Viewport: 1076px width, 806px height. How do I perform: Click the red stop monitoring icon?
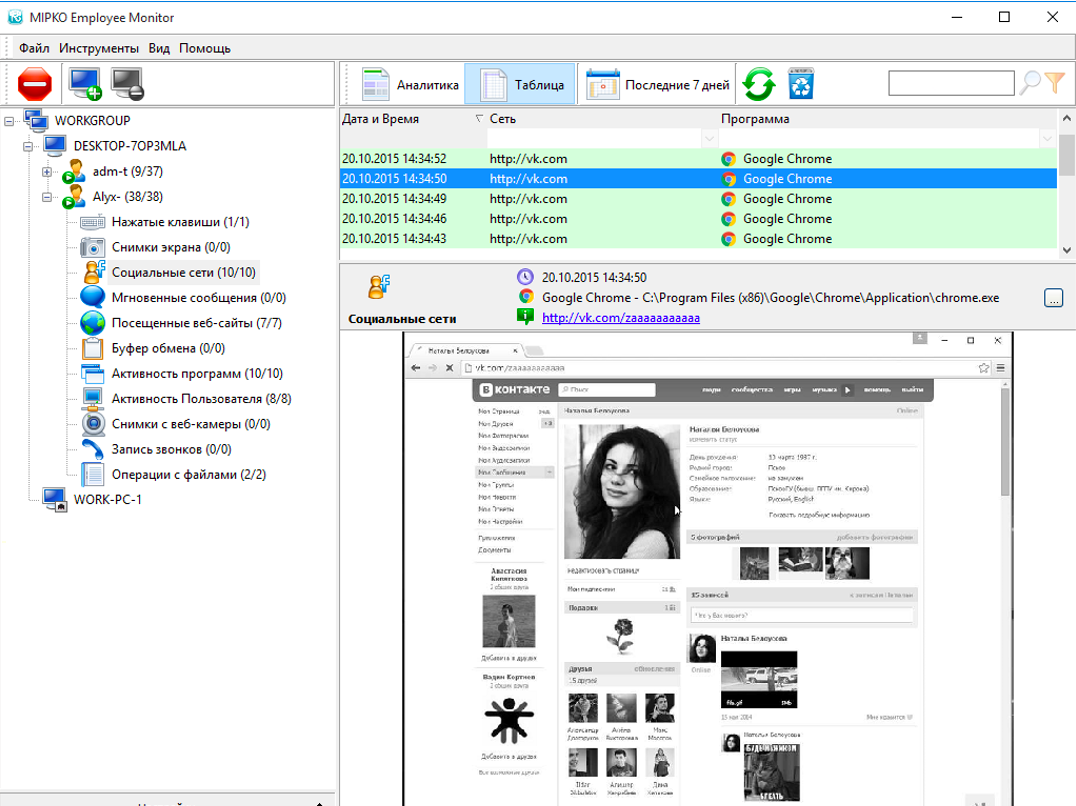34,84
